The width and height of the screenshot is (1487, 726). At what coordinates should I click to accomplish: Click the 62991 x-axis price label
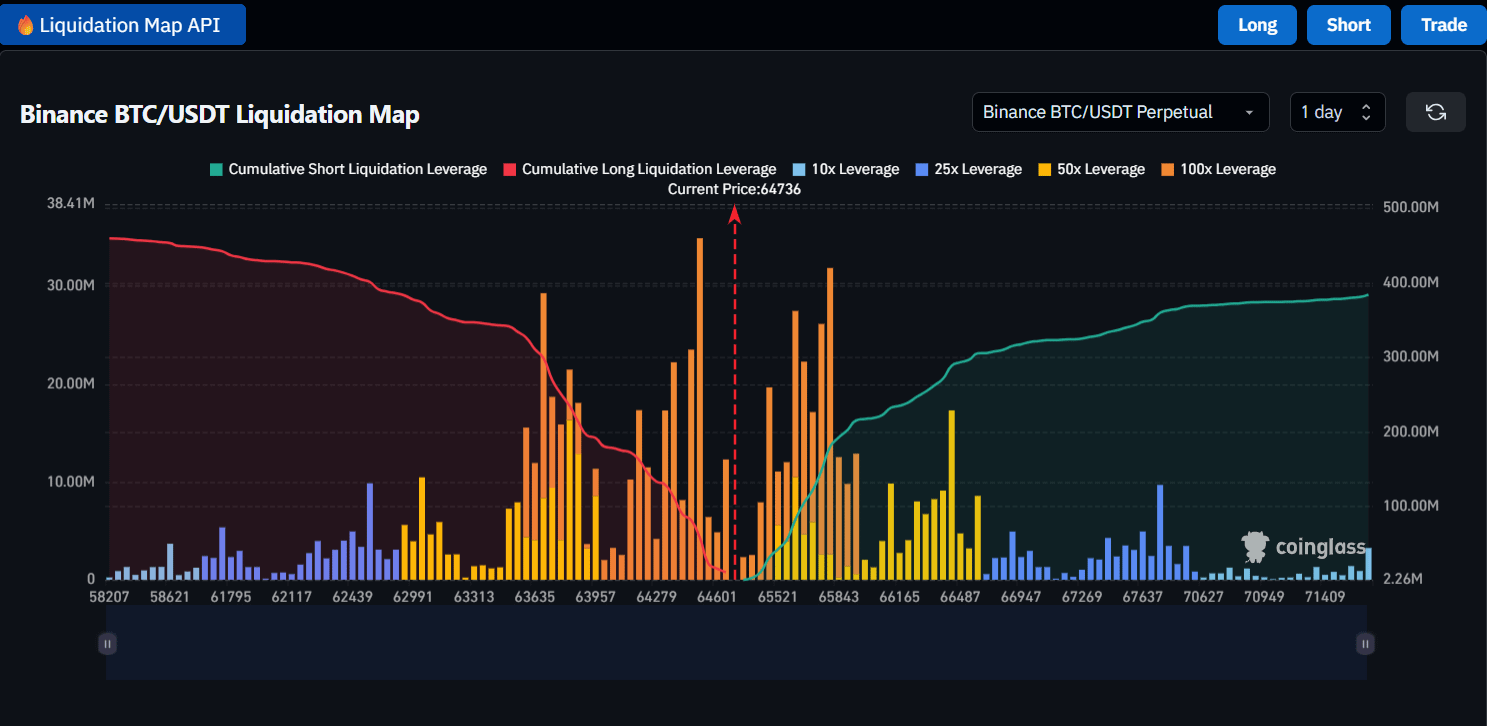[413, 597]
